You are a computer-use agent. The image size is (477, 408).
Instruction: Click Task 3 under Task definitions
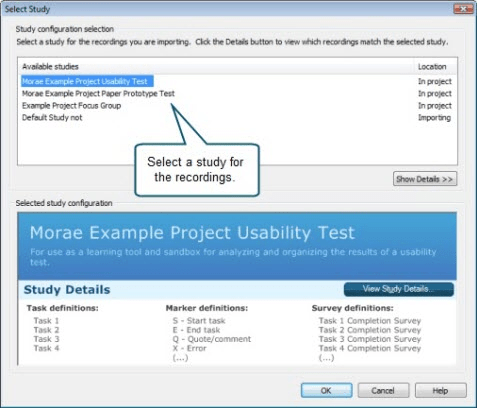coord(46,339)
